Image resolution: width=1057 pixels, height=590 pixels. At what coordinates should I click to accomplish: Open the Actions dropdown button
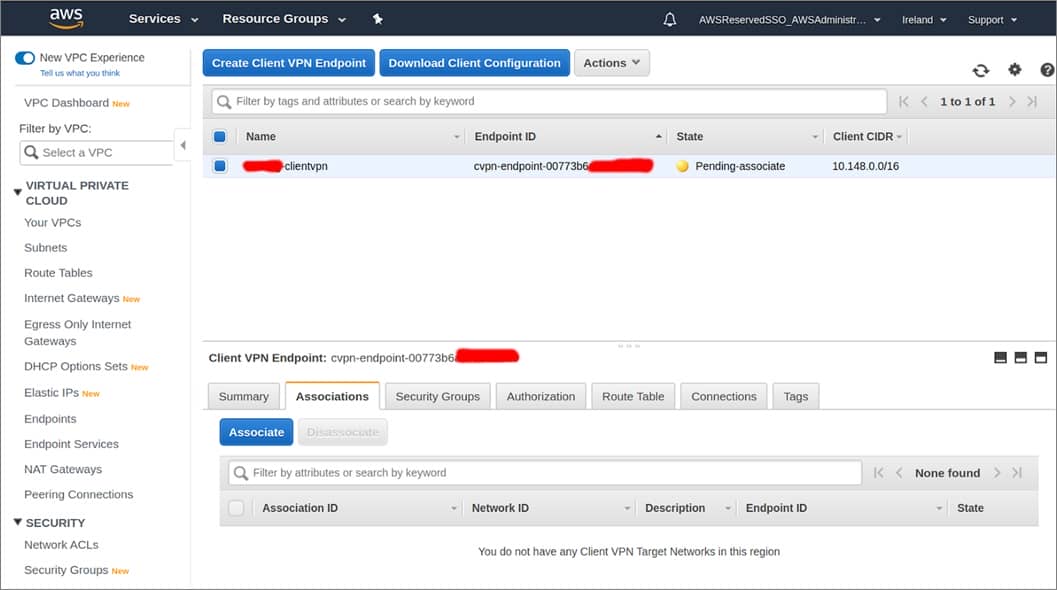point(611,63)
